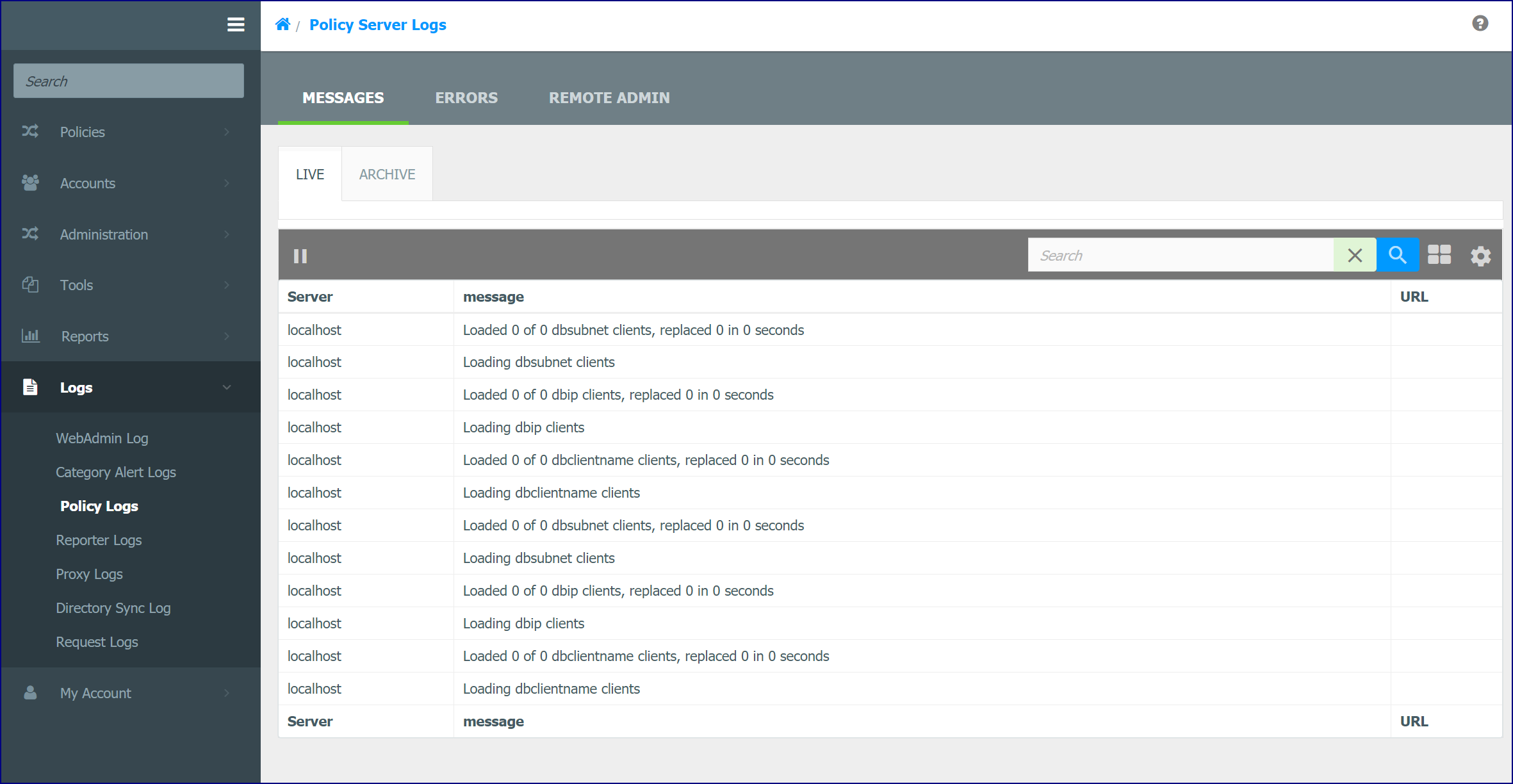The width and height of the screenshot is (1513, 784).
Task: Select last 'Loading dbclientname clients' message
Action: [x=551, y=689]
